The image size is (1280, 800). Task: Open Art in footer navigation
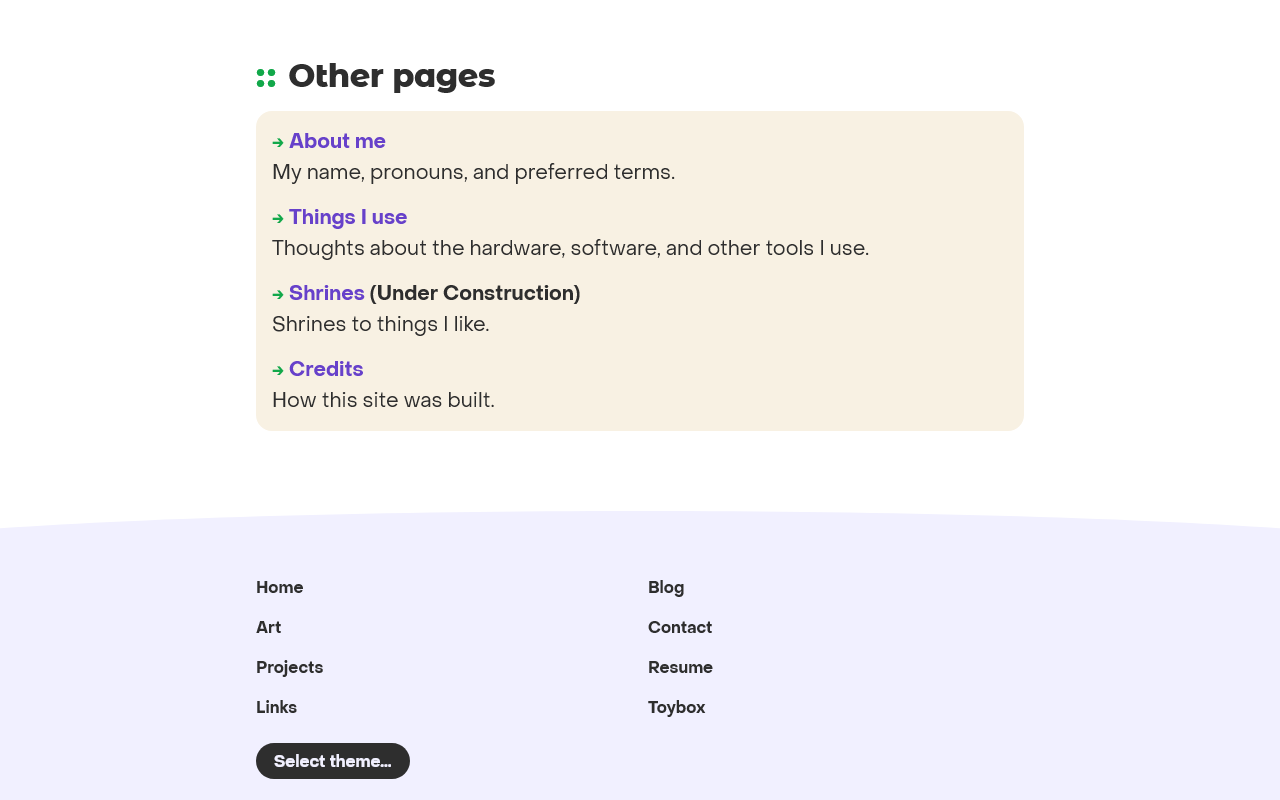(x=269, y=627)
